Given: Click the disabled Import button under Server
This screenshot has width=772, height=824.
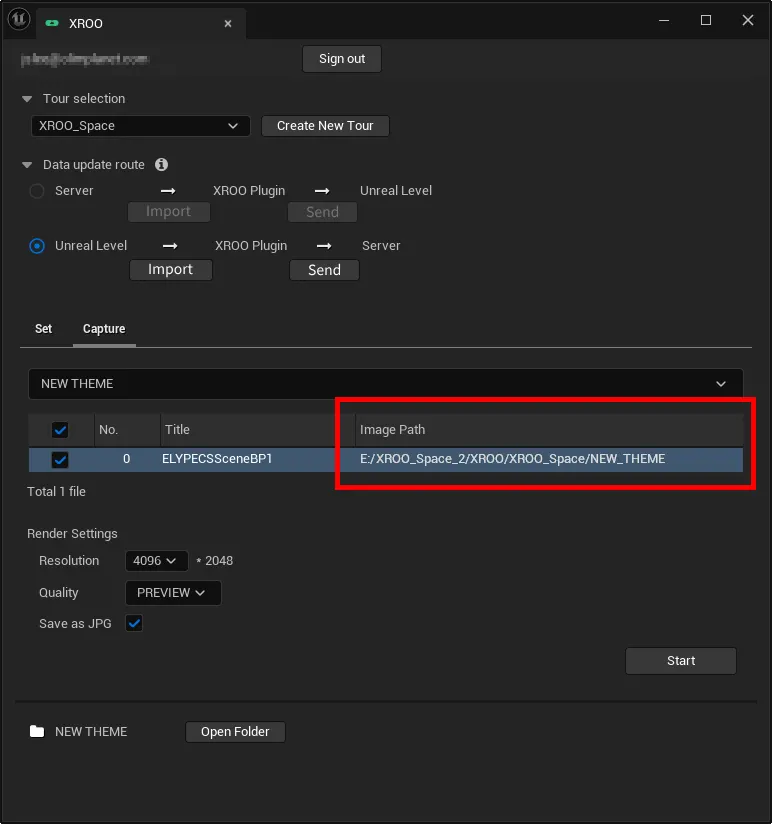Looking at the screenshot, I should click(x=169, y=212).
